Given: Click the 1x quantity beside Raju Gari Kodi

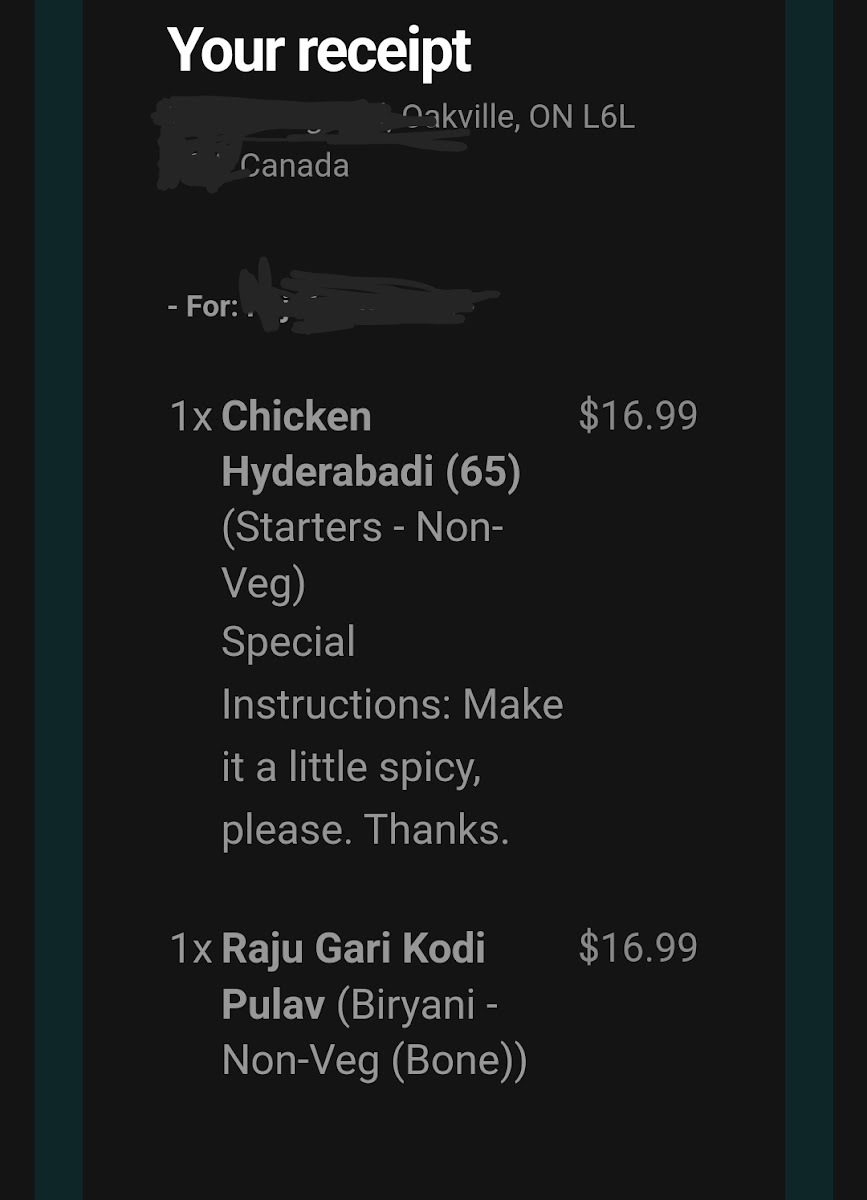Looking at the screenshot, I should pyautogui.click(x=191, y=948).
